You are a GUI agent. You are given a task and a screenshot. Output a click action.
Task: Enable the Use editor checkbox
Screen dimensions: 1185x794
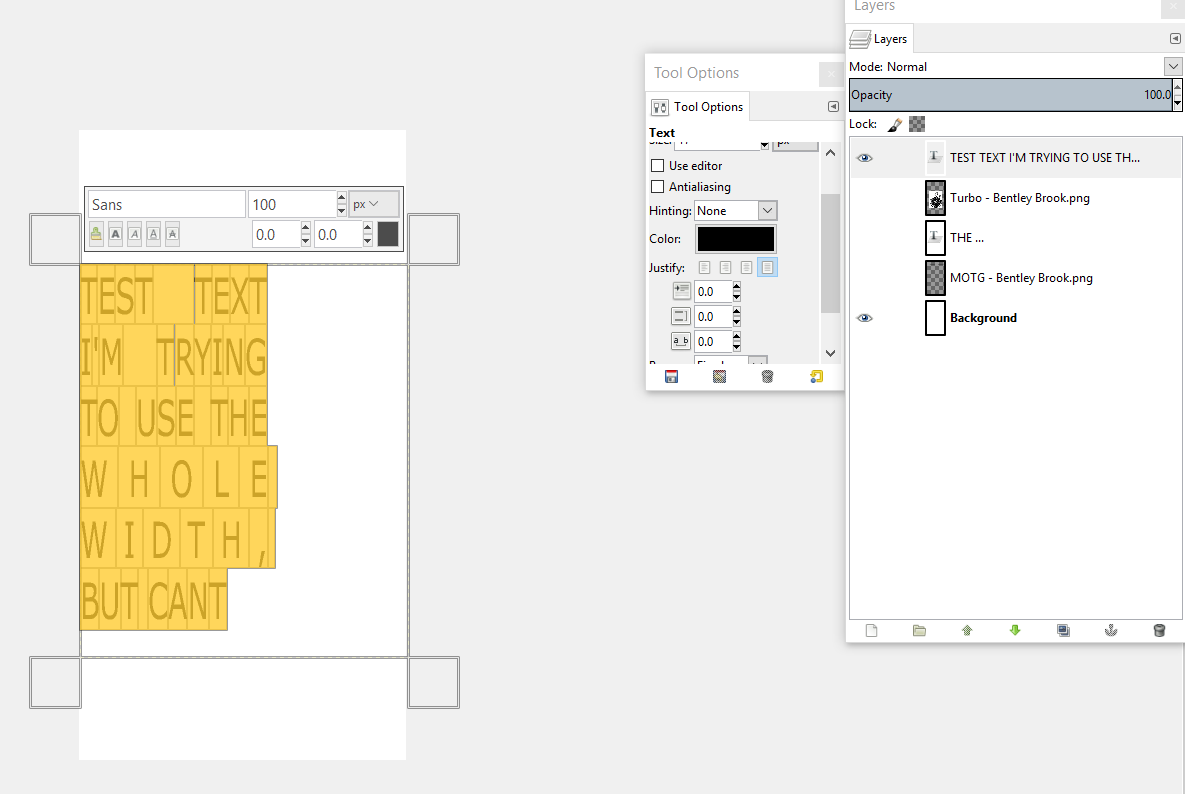coord(657,166)
